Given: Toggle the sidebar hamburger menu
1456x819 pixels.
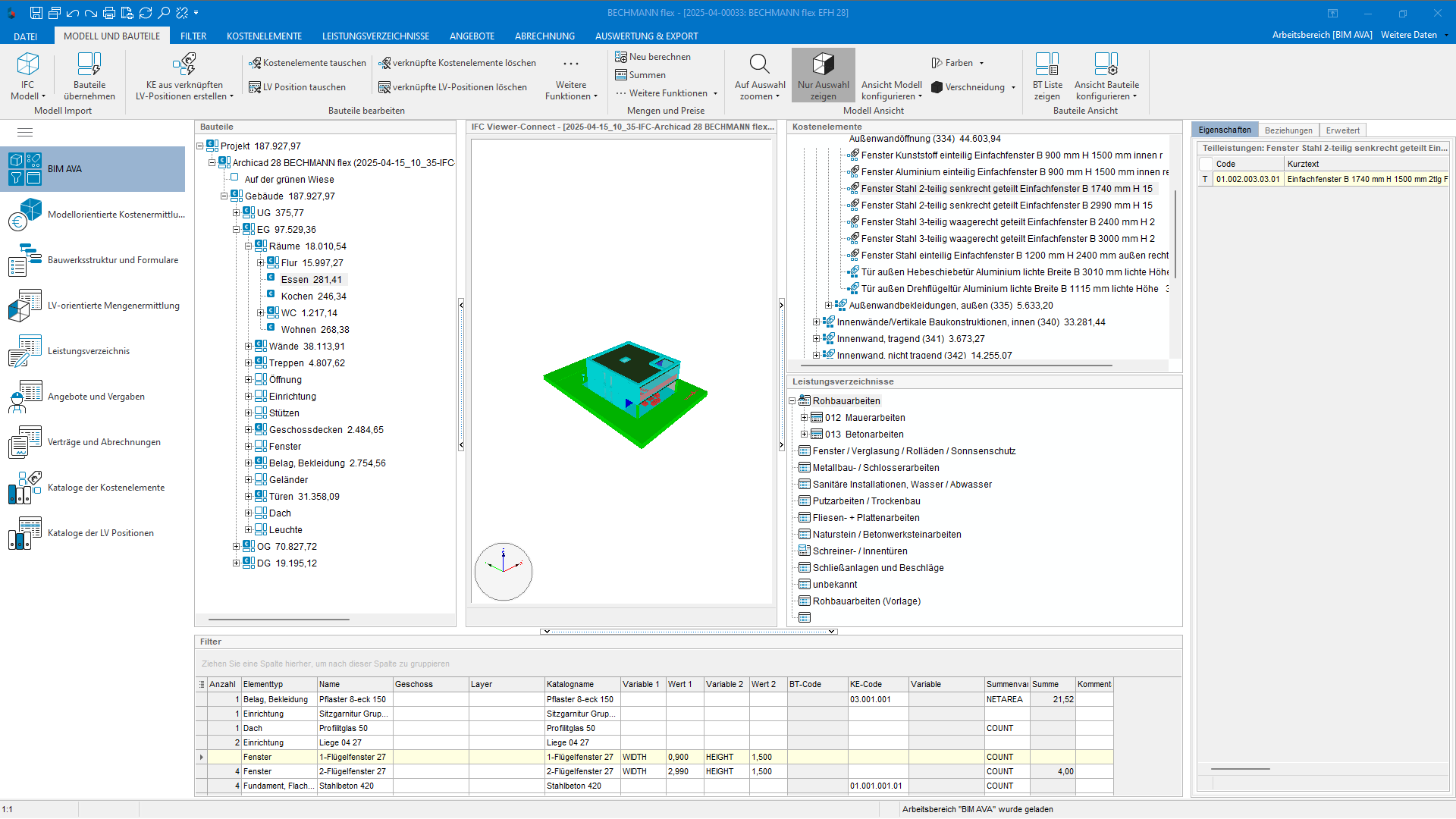Looking at the screenshot, I should click(25, 132).
